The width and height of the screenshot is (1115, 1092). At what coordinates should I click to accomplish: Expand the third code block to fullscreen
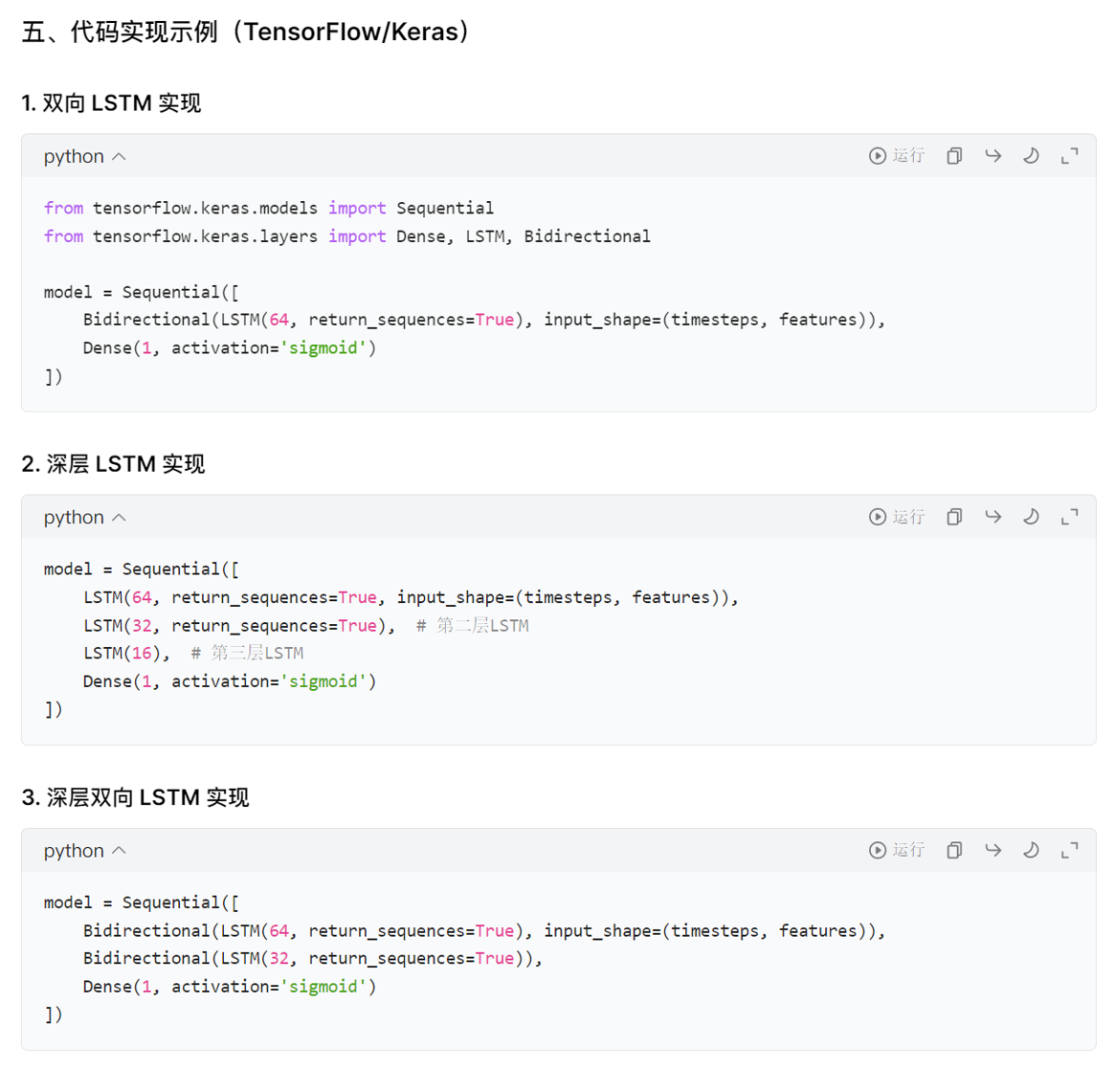[1069, 850]
